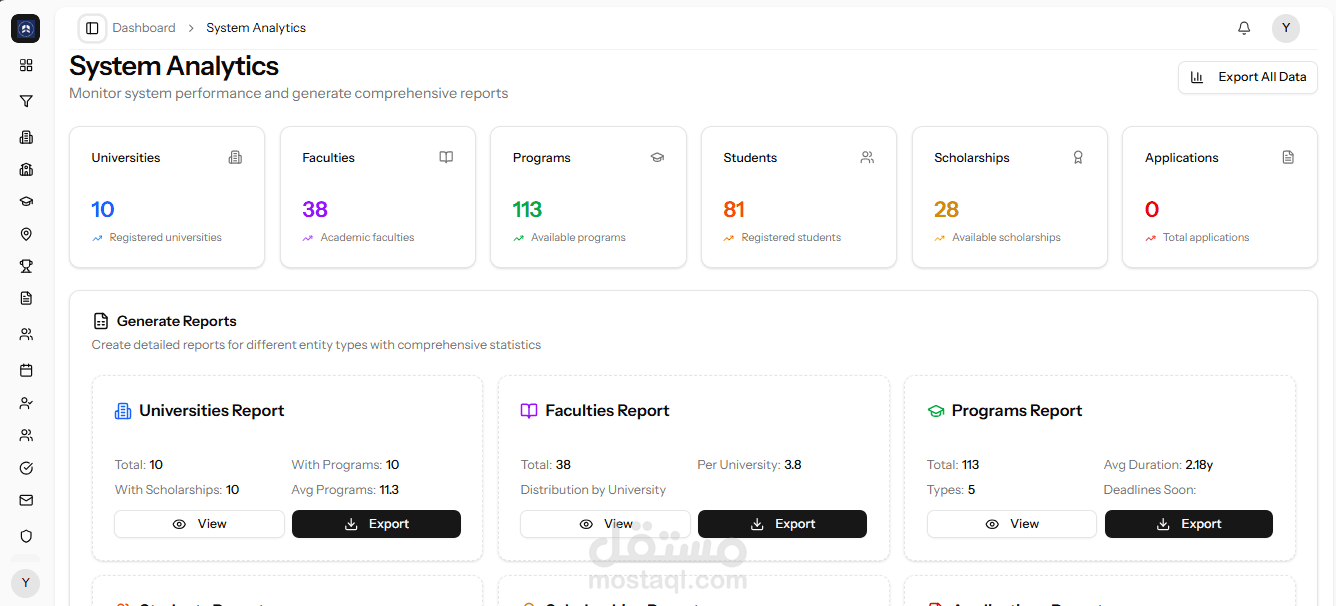
Task: Click the app logo in sidebar
Action: [26, 29]
